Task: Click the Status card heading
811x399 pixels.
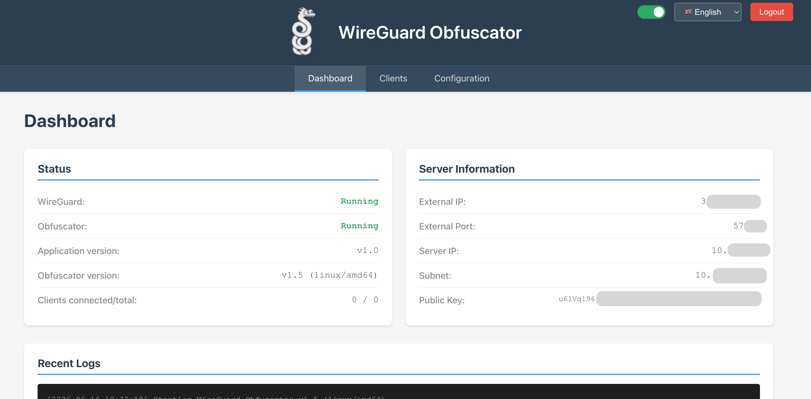Action: 54,169
